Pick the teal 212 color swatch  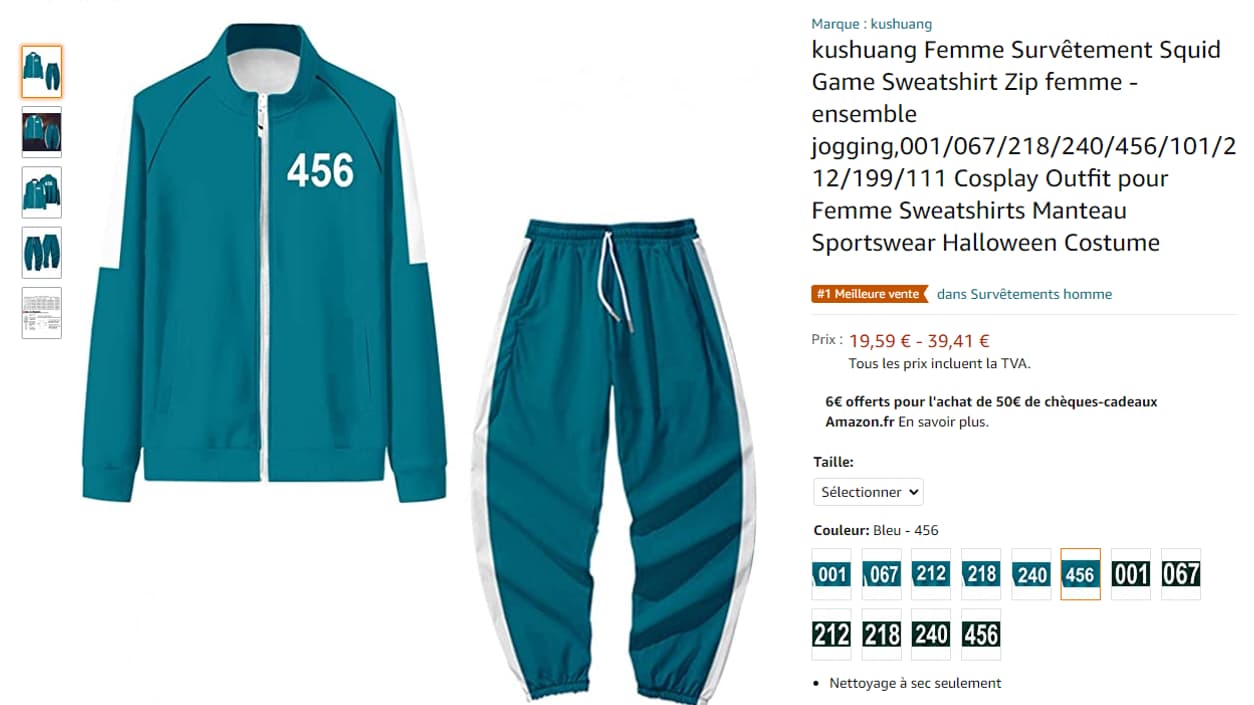(931, 574)
